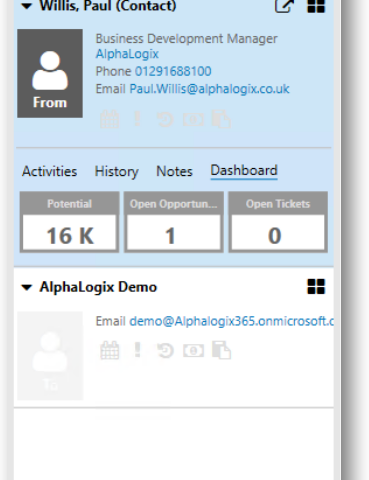Click the grid icon beside AlphaLogix Demo
The width and height of the screenshot is (369, 480).
click(316, 287)
